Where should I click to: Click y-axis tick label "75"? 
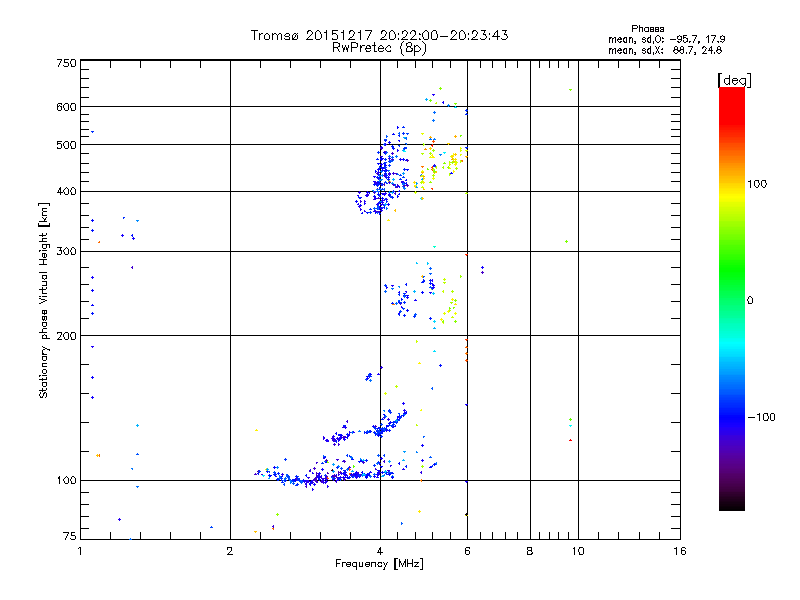click(70, 536)
